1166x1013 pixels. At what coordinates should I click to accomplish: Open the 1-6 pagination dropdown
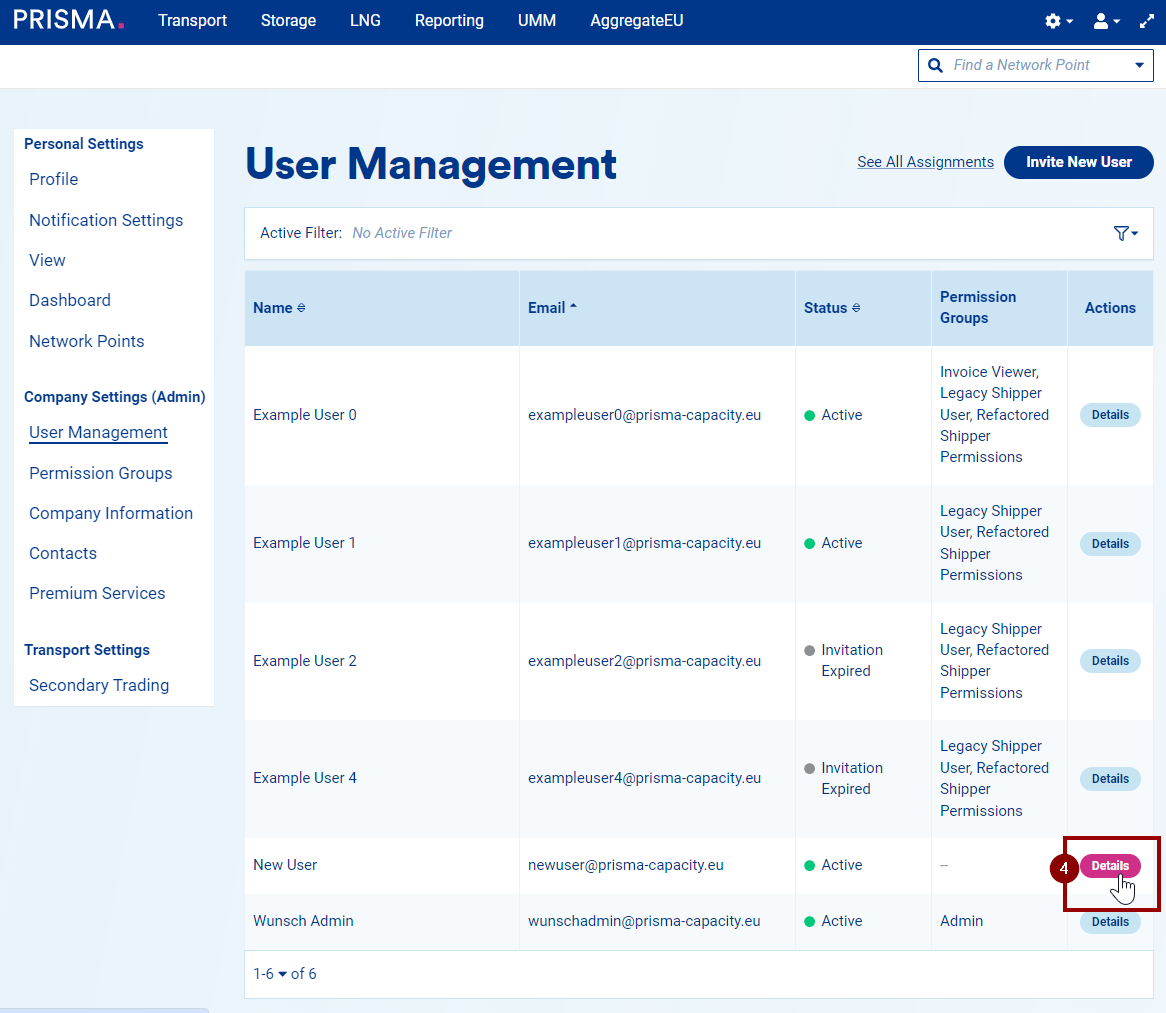tap(269, 974)
